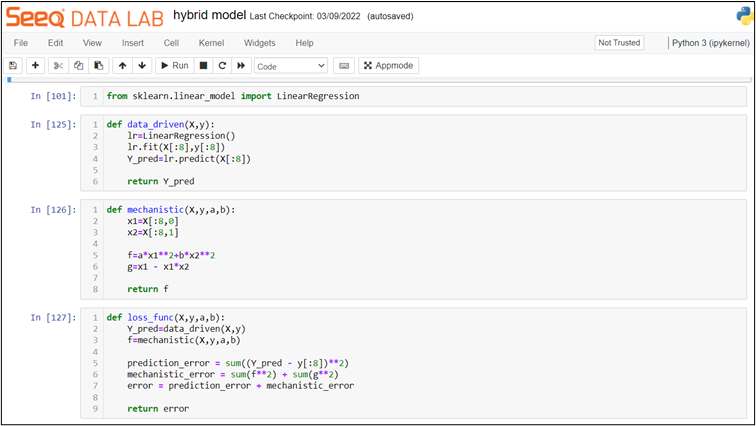Viewport: 756px width, 426px height.
Task: Open the Cell menu
Action: (171, 43)
